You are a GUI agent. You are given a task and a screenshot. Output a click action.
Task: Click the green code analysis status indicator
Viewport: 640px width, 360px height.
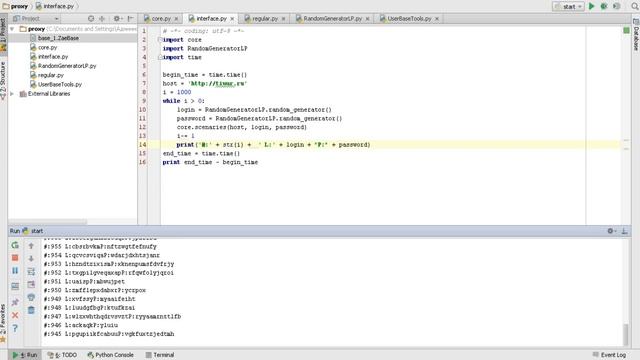[x=627, y=31]
